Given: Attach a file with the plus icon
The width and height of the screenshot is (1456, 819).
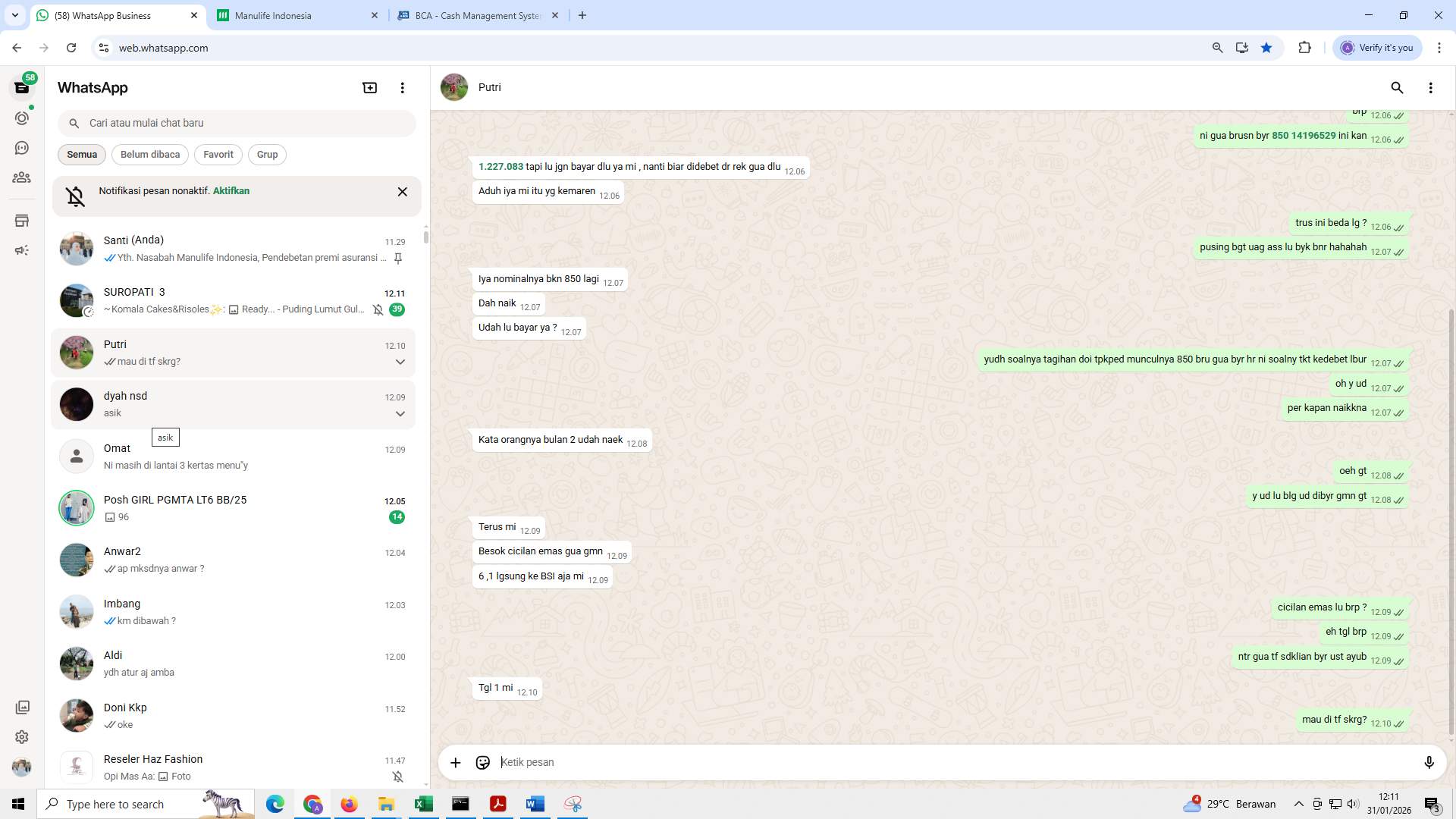Looking at the screenshot, I should pos(455,762).
